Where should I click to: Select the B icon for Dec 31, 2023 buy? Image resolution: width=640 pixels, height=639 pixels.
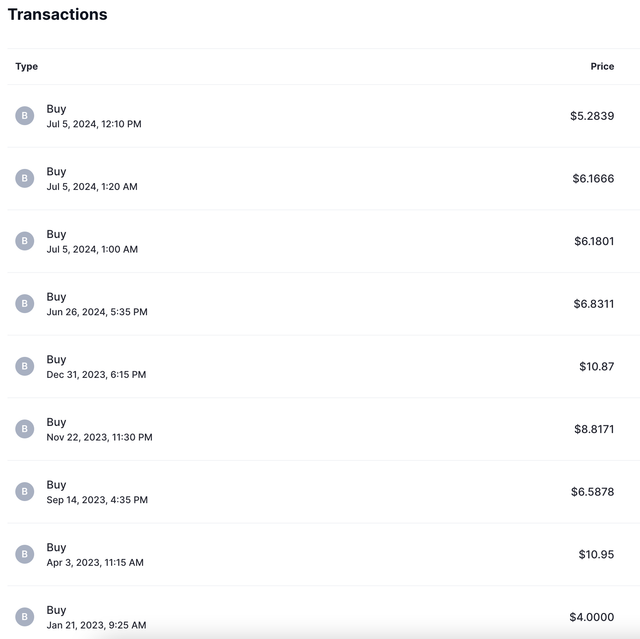click(24, 366)
